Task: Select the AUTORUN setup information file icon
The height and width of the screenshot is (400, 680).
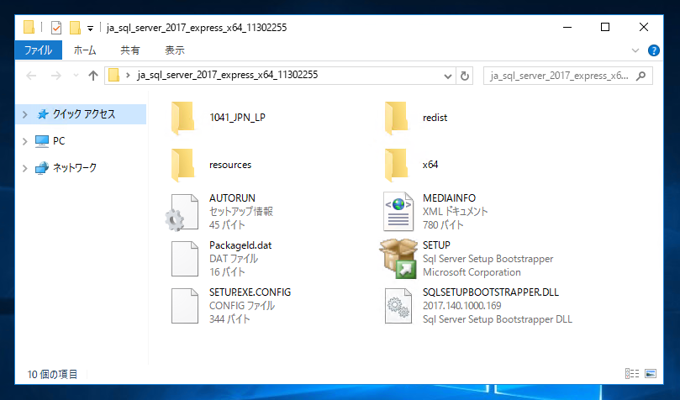Action: click(182, 212)
